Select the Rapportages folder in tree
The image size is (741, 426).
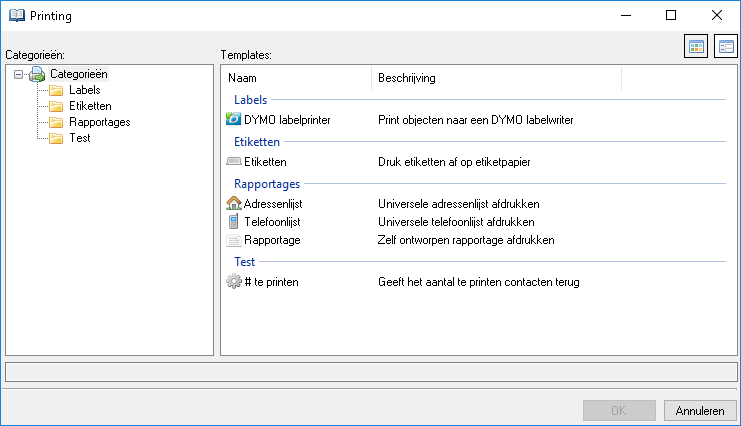[x=99, y=122]
